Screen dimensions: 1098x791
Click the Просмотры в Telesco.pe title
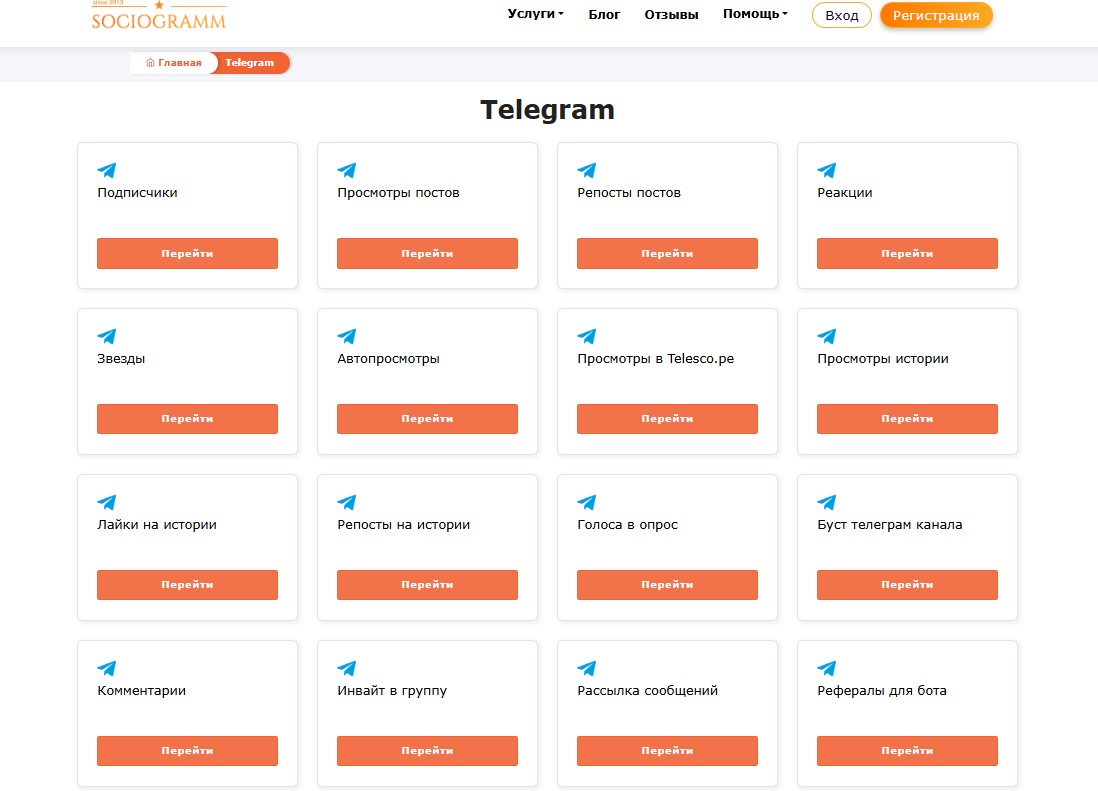pos(655,358)
